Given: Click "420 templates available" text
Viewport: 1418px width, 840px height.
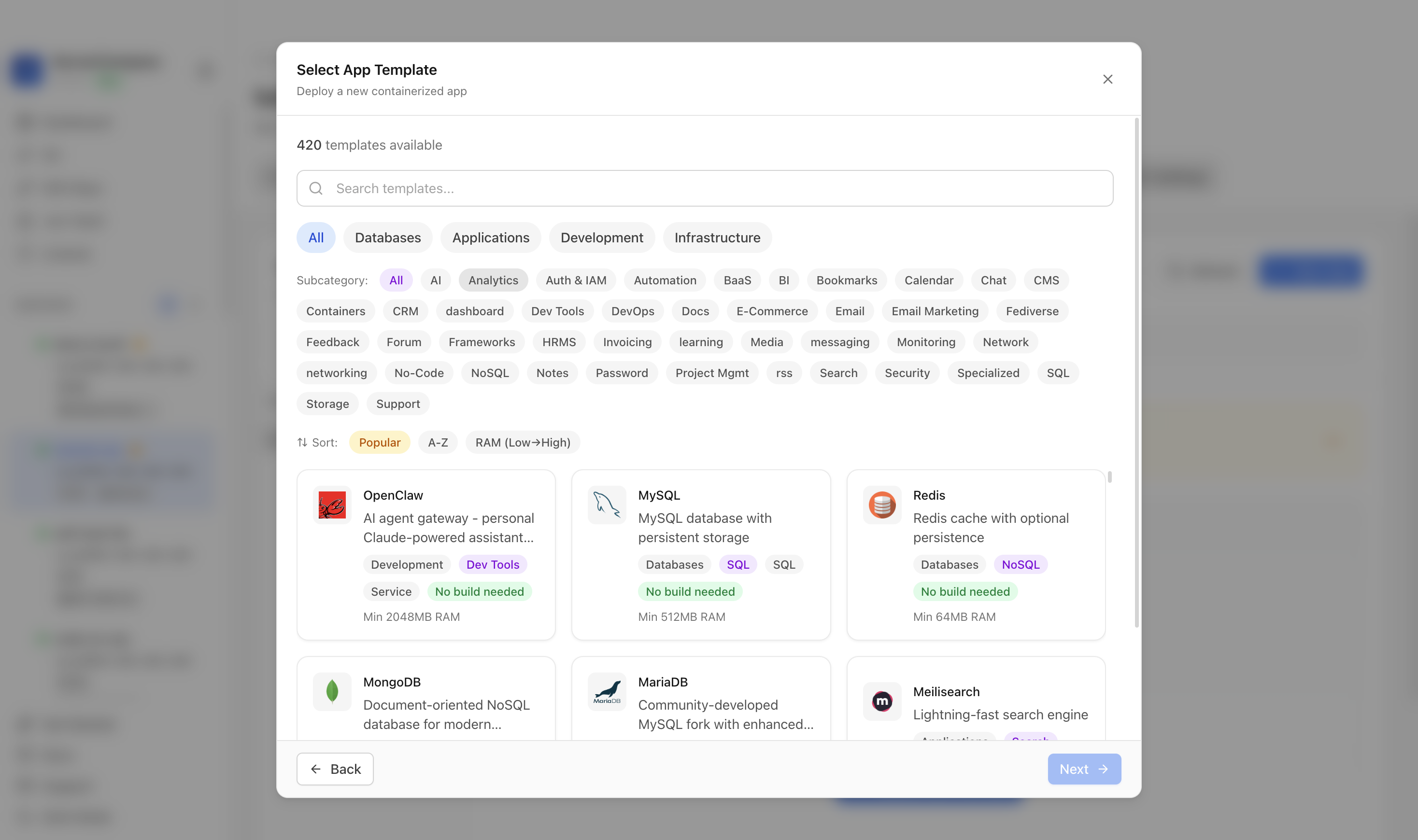Looking at the screenshot, I should [369, 145].
